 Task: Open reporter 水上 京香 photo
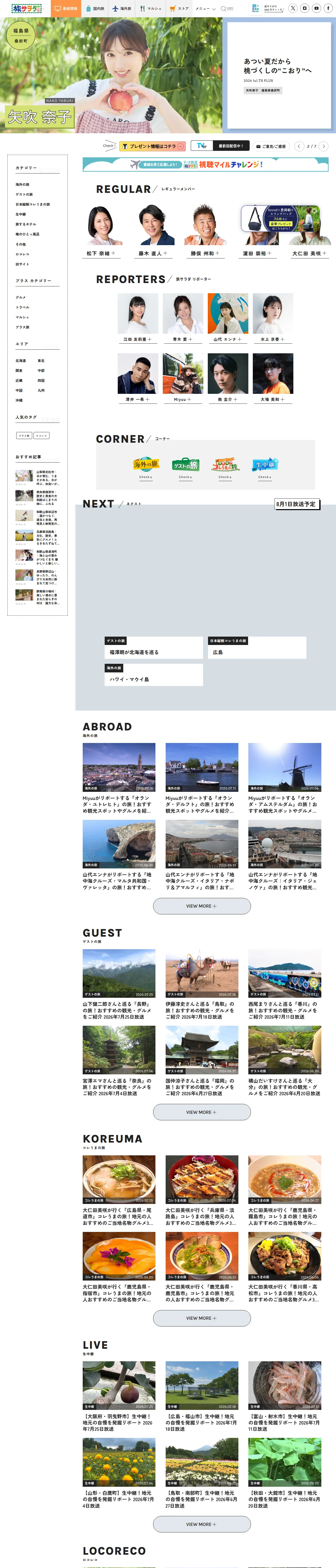273,314
